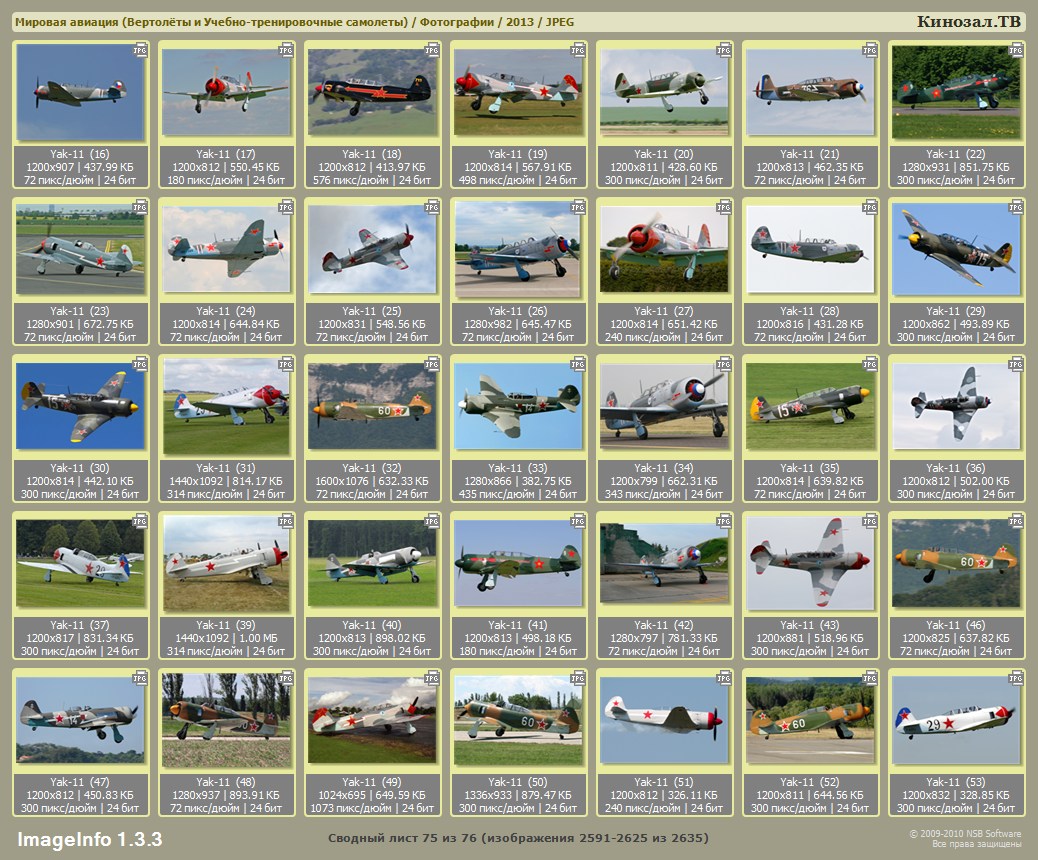Select Yak-11 (26) thumbnail
The height and width of the screenshot is (860, 1038).
point(518,249)
